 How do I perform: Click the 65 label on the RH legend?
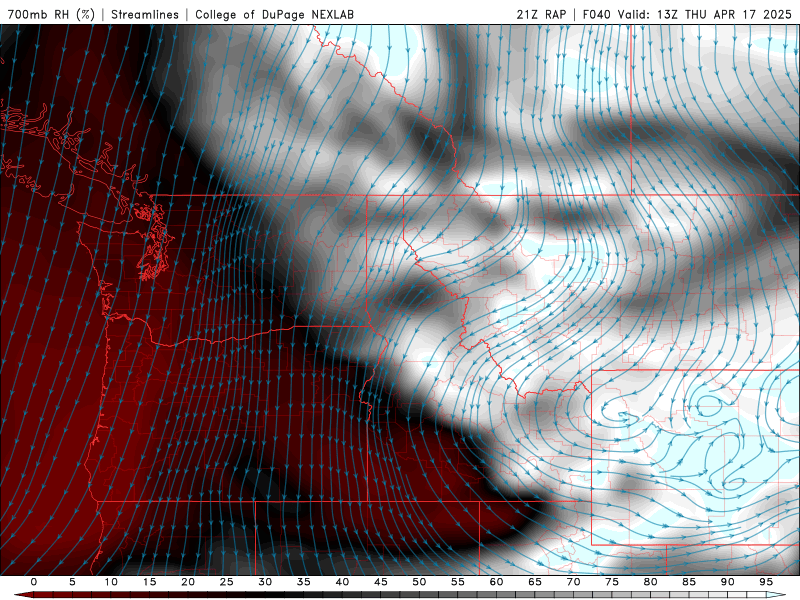tap(535, 582)
